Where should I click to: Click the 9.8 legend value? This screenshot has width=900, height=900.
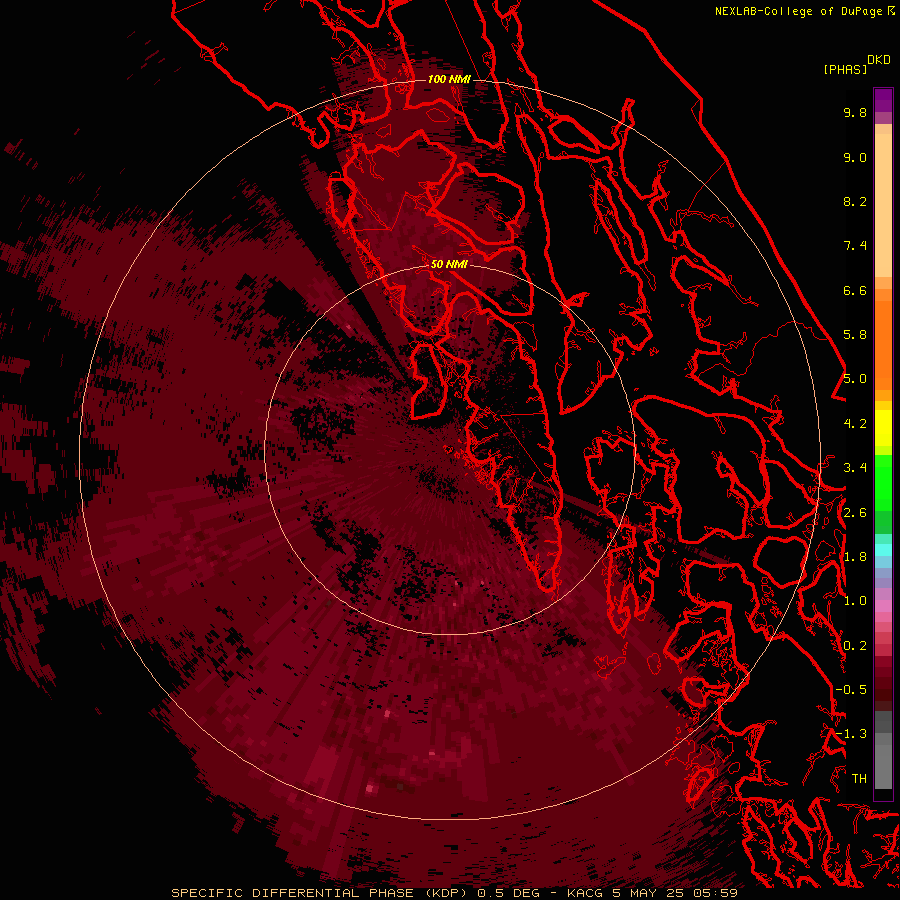point(855,113)
